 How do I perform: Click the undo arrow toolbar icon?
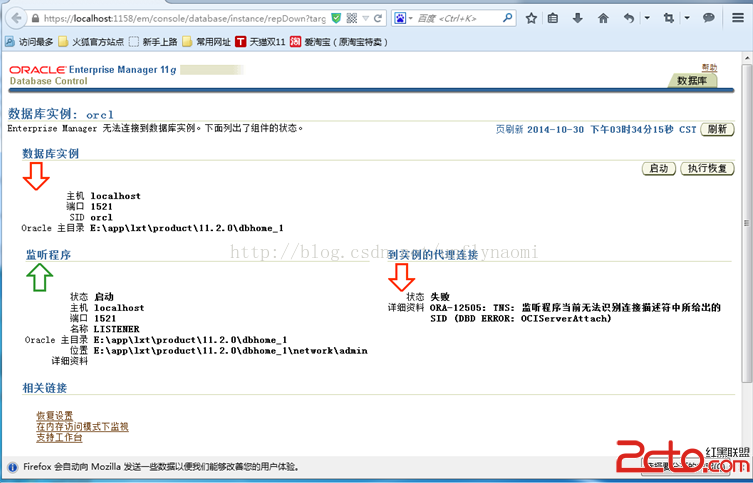(629, 18)
